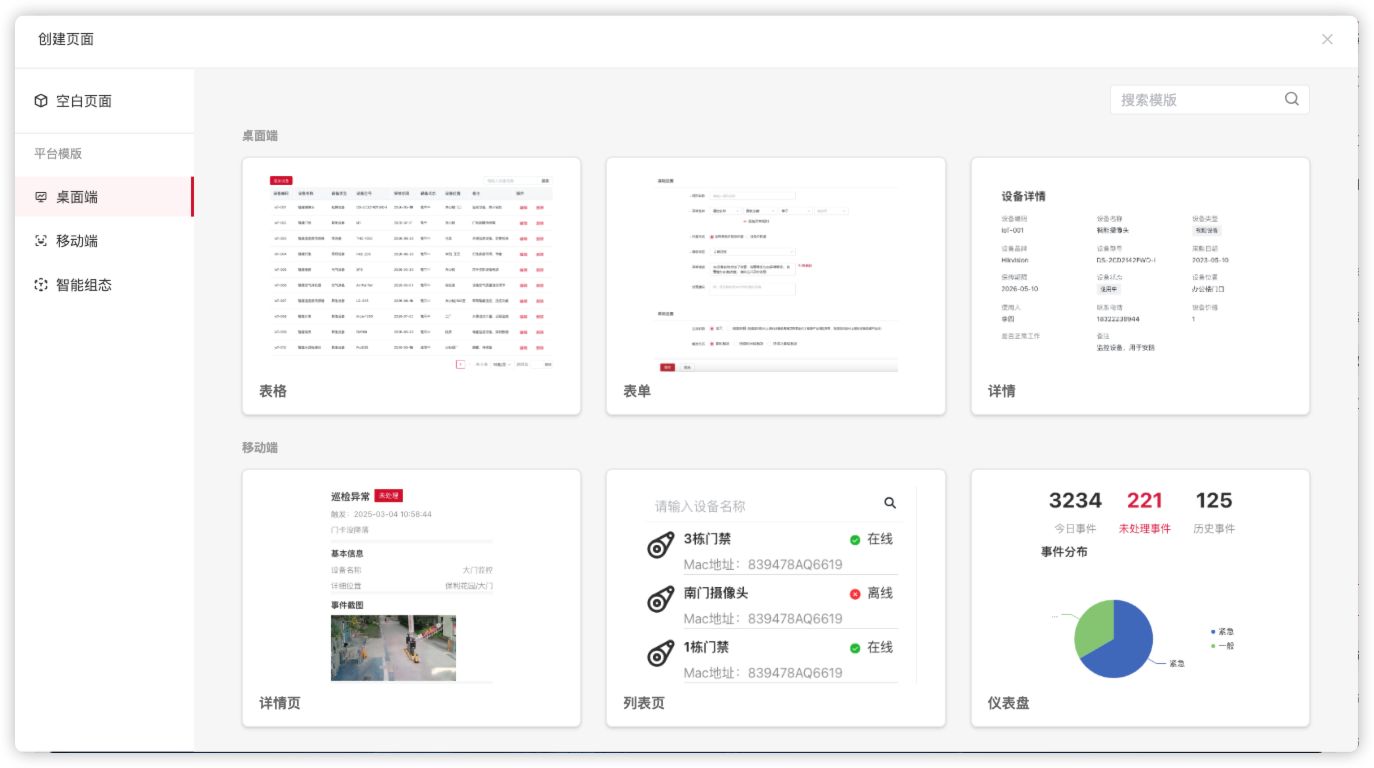Choose the 仪表盘 dashboard template card
Screen dimensions: 1374x768
[1140, 597]
